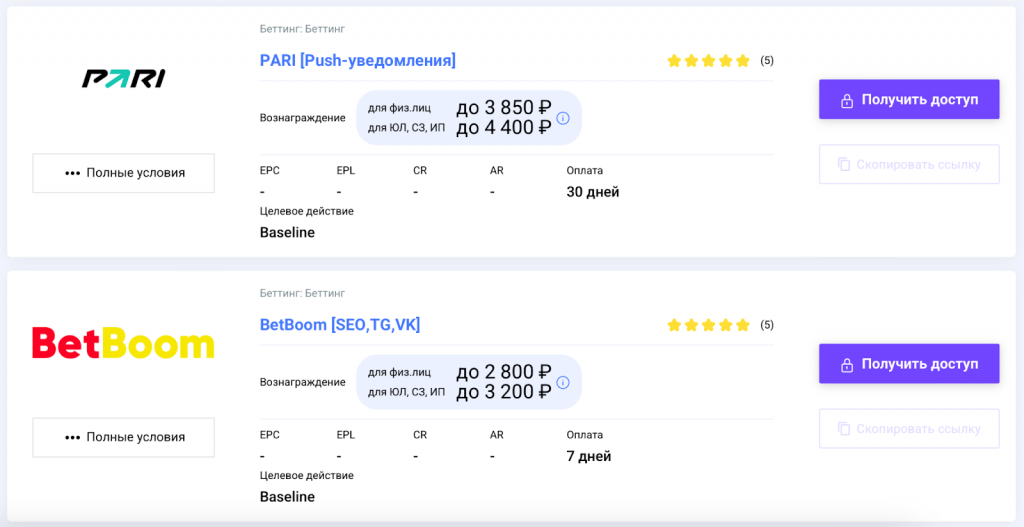This screenshot has height=527, width=1024.
Task: Click Скопировать ссылку for PARI offer
Action: tap(909, 164)
